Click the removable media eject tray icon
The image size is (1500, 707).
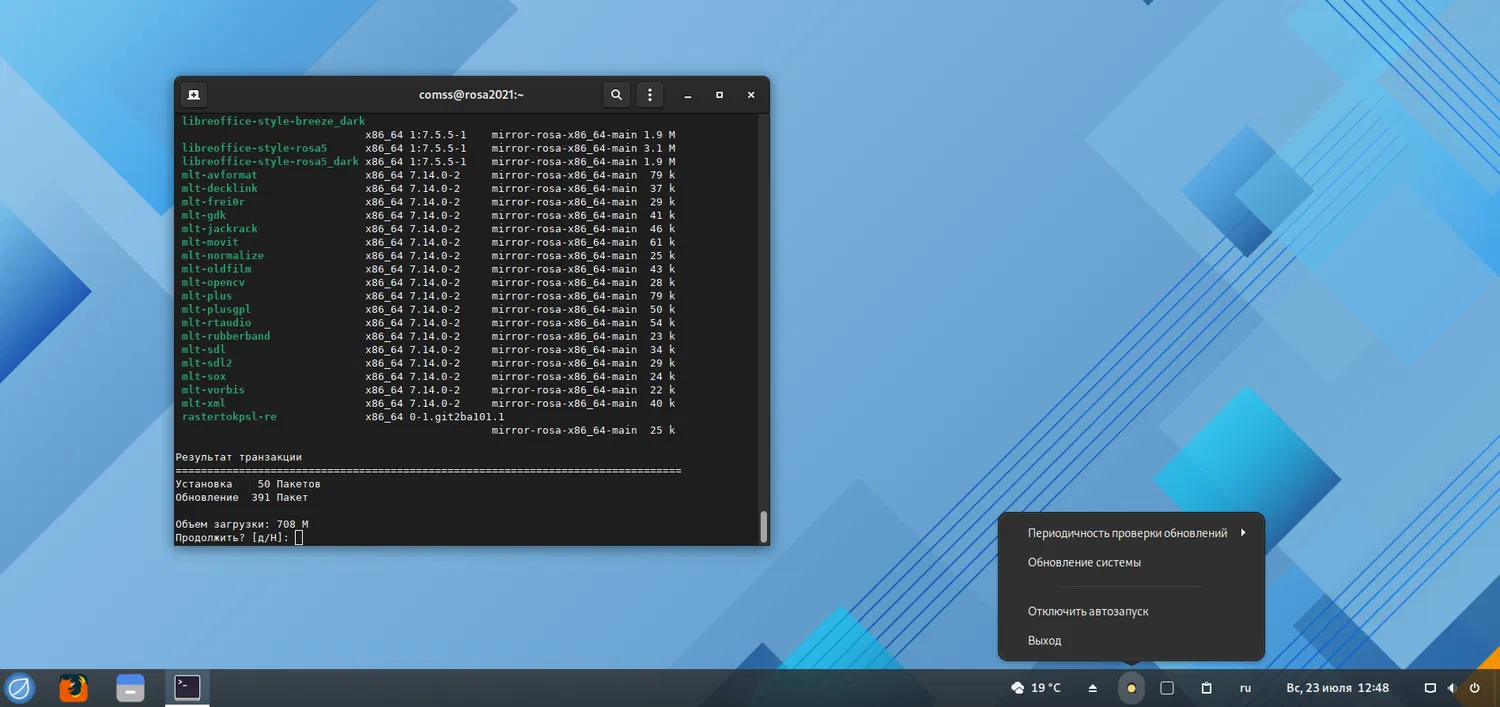pyautogui.click(x=1093, y=688)
